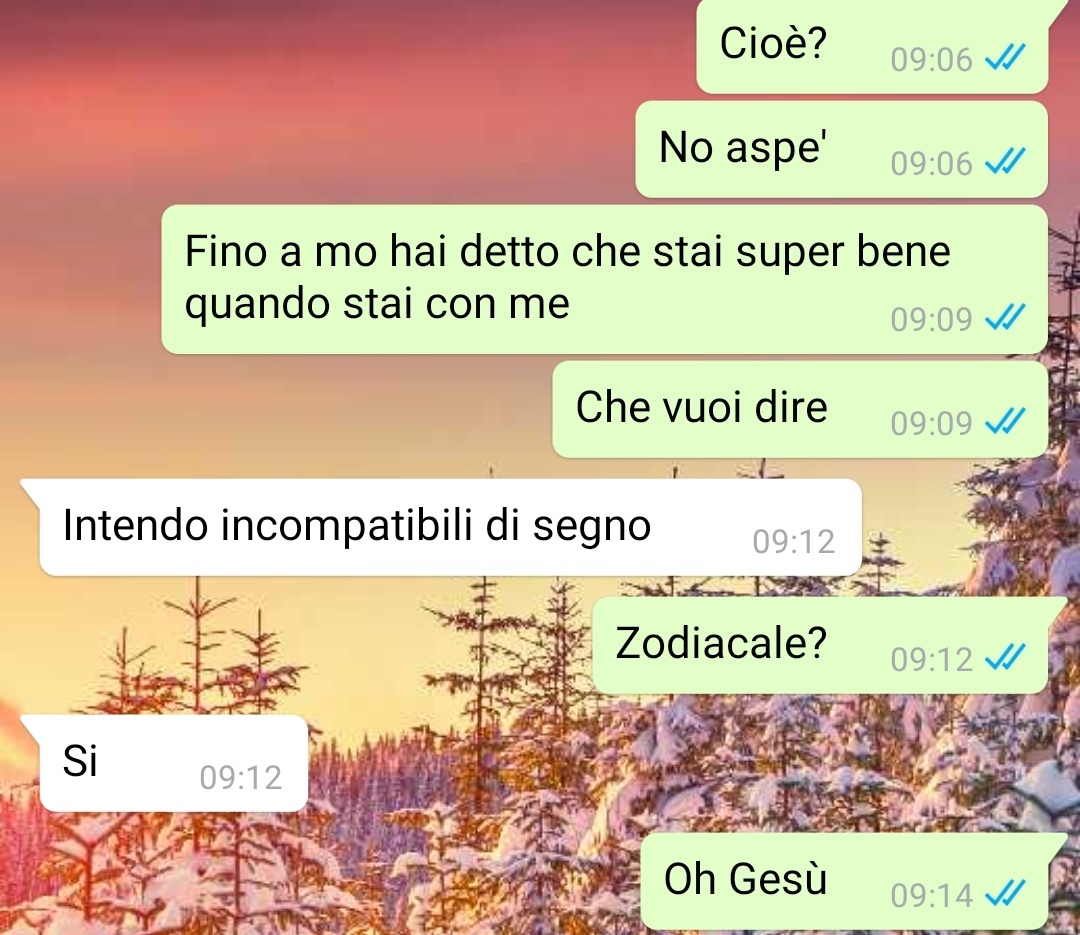Select the 'Che vuoi dire' message bubble
The height and width of the screenshot is (935, 1080).
click(x=800, y=409)
